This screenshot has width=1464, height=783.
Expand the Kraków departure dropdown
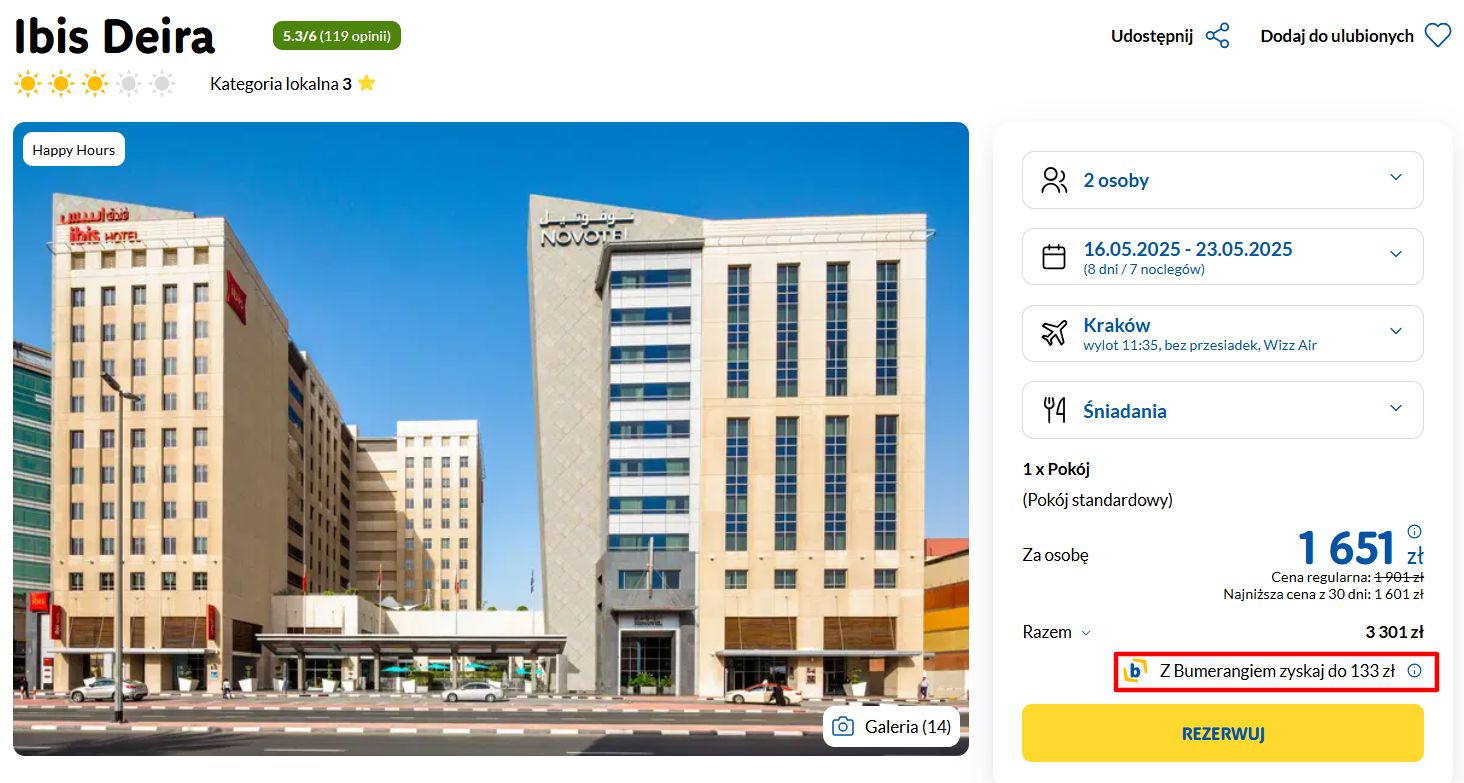[x=1222, y=333]
